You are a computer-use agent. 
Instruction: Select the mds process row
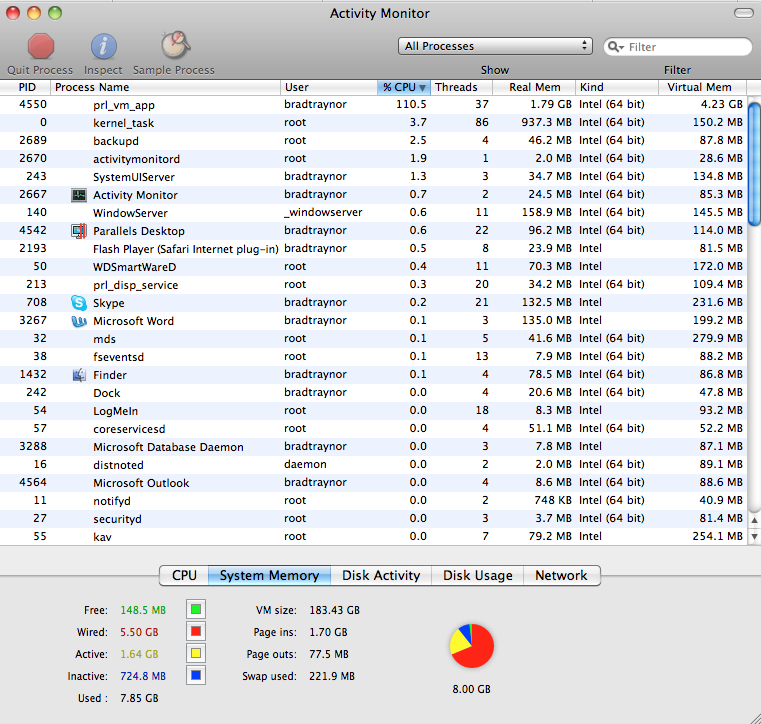373,339
